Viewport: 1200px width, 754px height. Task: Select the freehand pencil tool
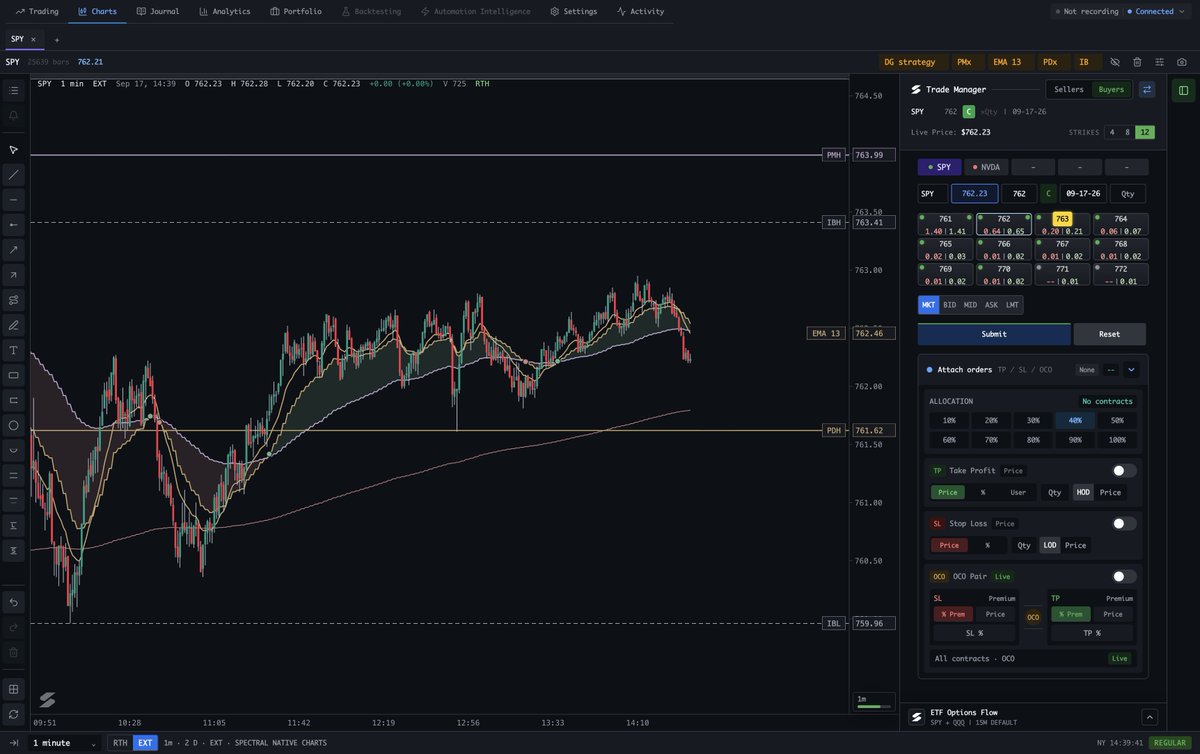point(13,325)
